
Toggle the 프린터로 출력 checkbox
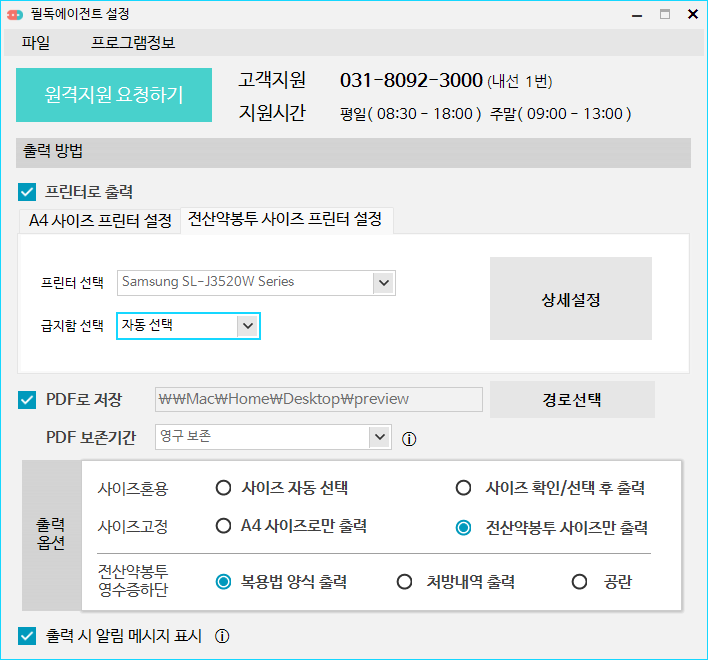pos(28,192)
